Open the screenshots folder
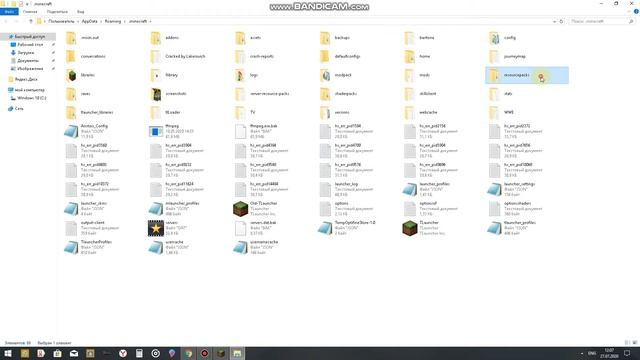This screenshot has height=360, width=640. click(169, 93)
